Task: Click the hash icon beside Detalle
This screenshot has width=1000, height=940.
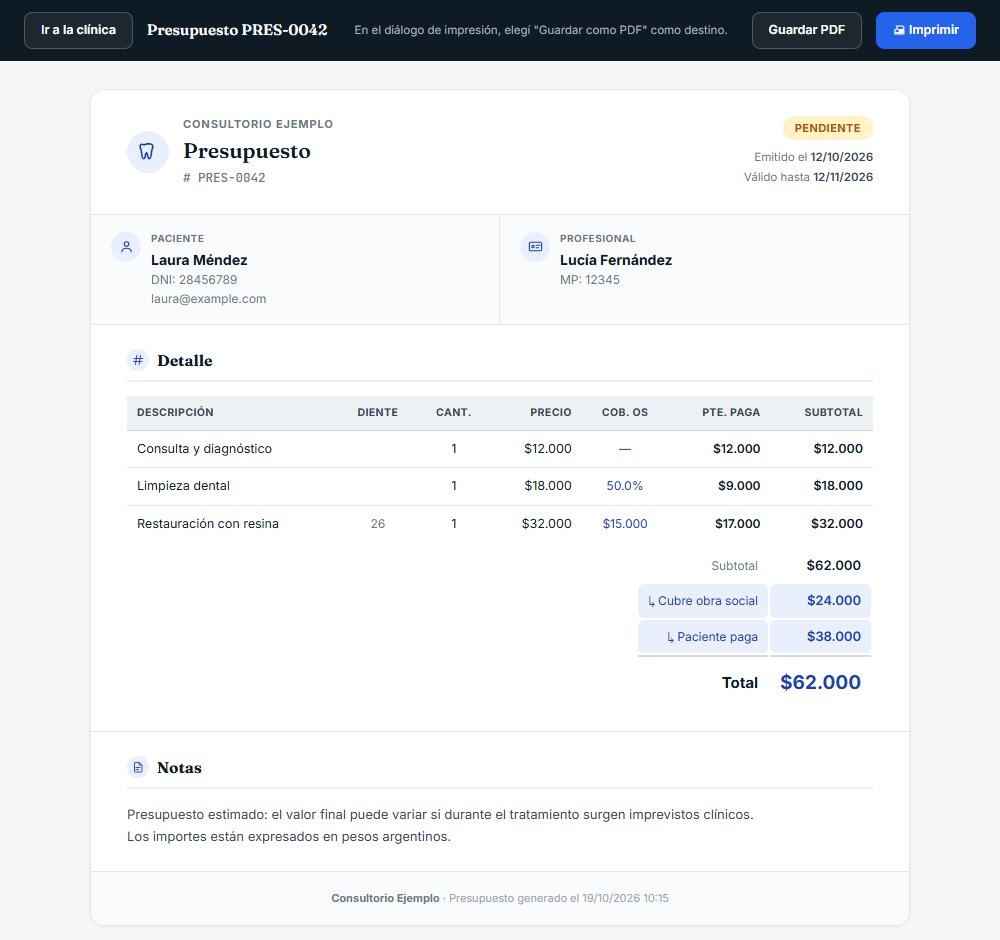Action: (138, 360)
